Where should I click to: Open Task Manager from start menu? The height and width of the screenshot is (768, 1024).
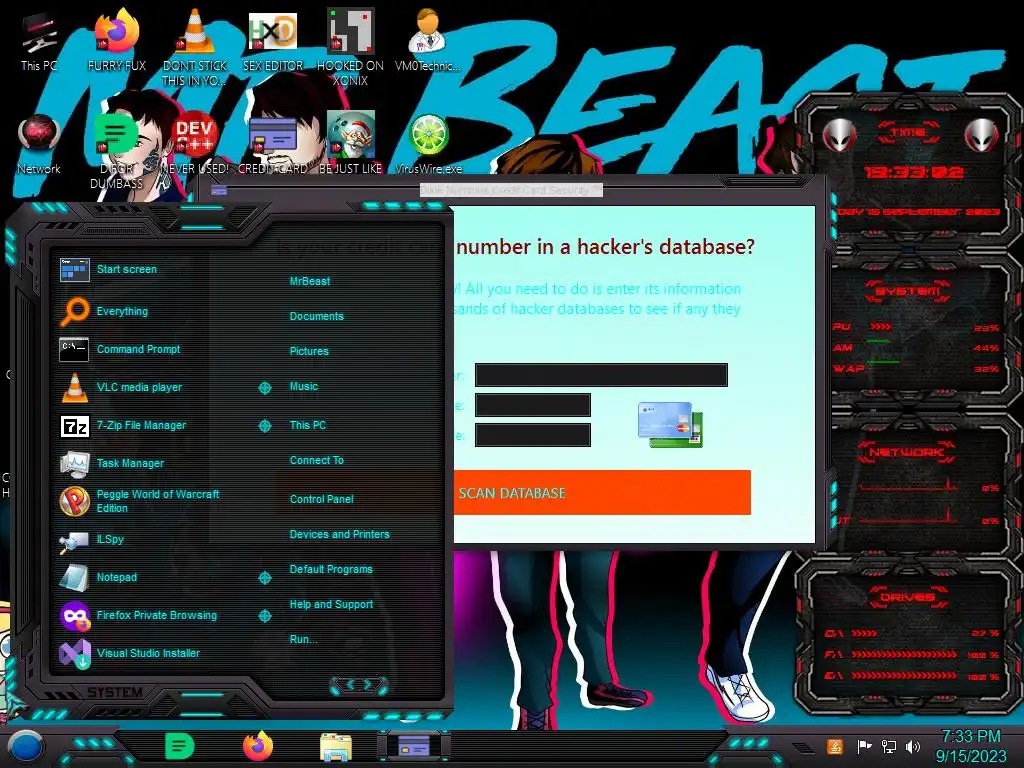click(130, 463)
